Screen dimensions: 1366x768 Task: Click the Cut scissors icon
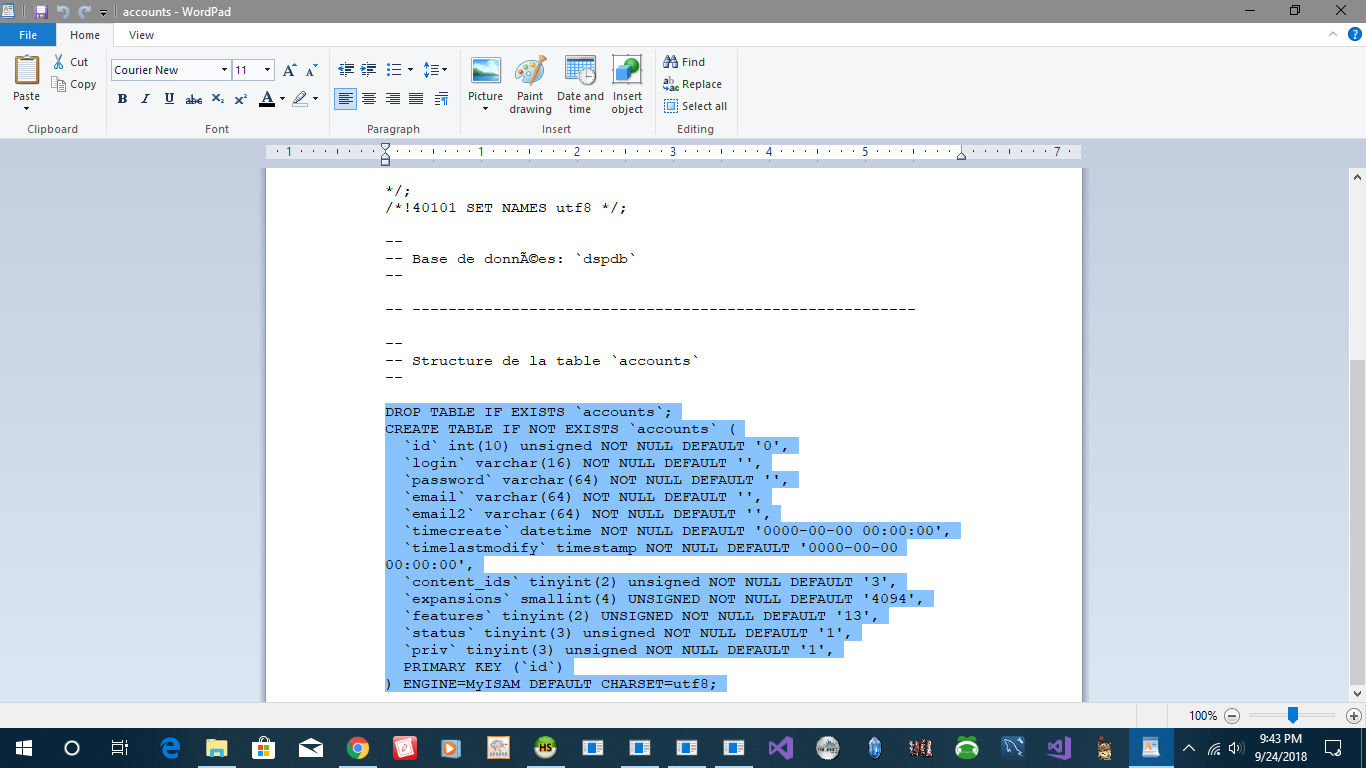click(59, 62)
